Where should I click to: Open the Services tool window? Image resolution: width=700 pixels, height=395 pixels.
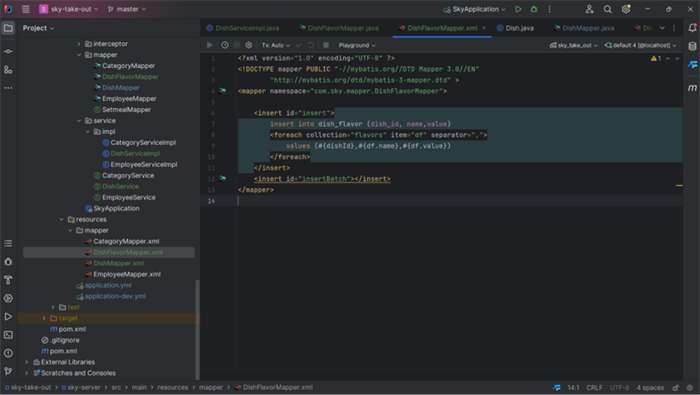point(8,298)
